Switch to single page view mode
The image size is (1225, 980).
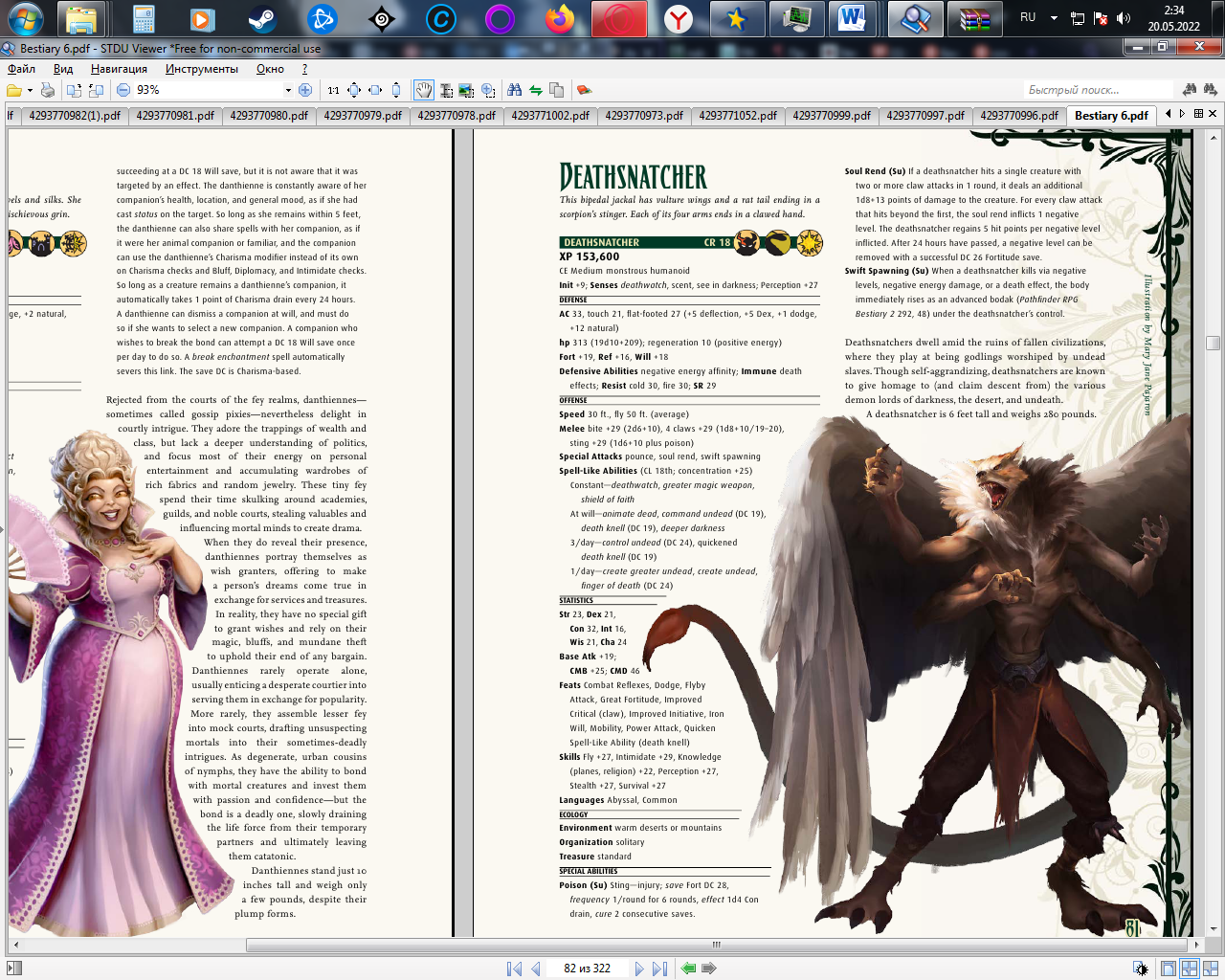tap(1169, 969)
